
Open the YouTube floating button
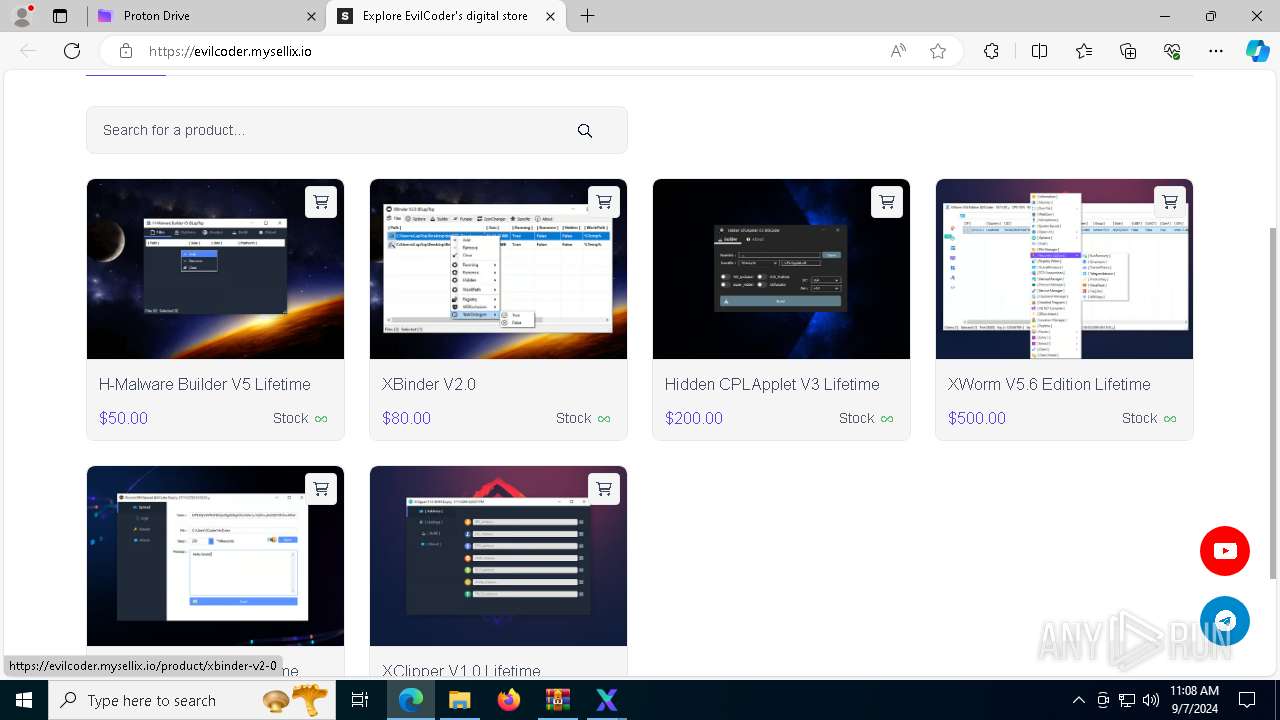point(1225,551)
